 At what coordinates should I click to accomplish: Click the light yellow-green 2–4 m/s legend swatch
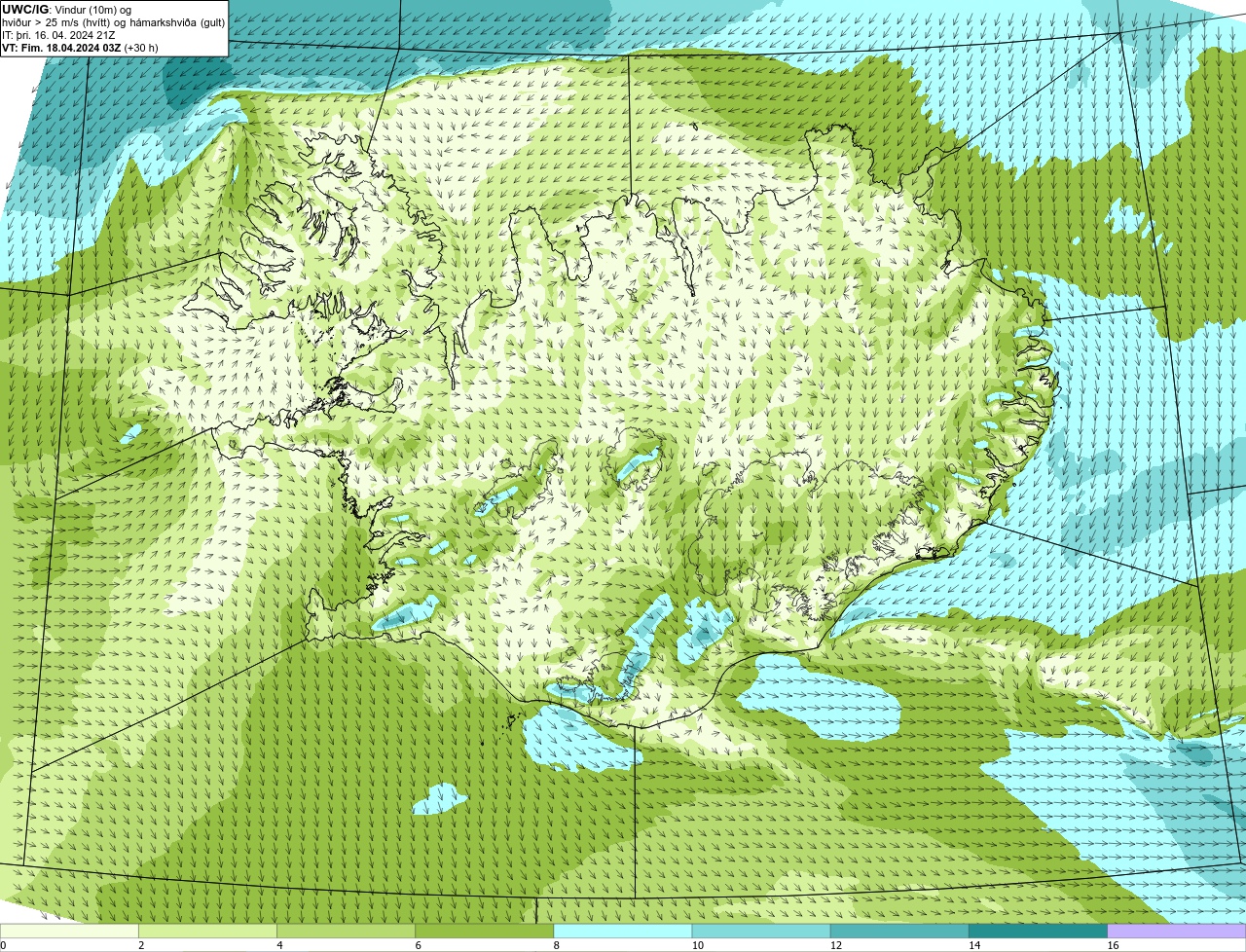point(207,931)
